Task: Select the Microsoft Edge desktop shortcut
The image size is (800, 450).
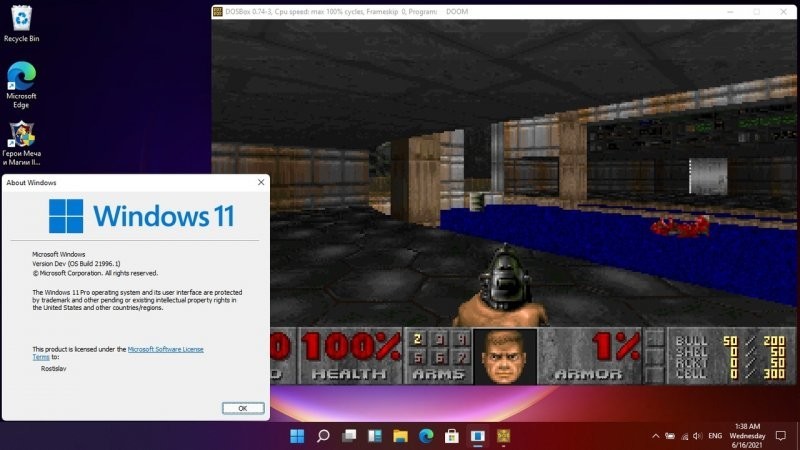Action: click(21, 84)
